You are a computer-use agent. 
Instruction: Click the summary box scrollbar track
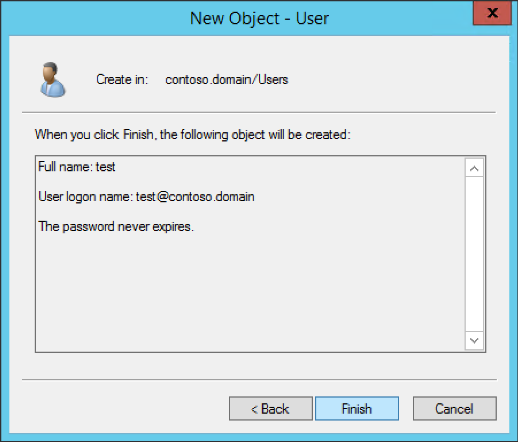(474, 254)
